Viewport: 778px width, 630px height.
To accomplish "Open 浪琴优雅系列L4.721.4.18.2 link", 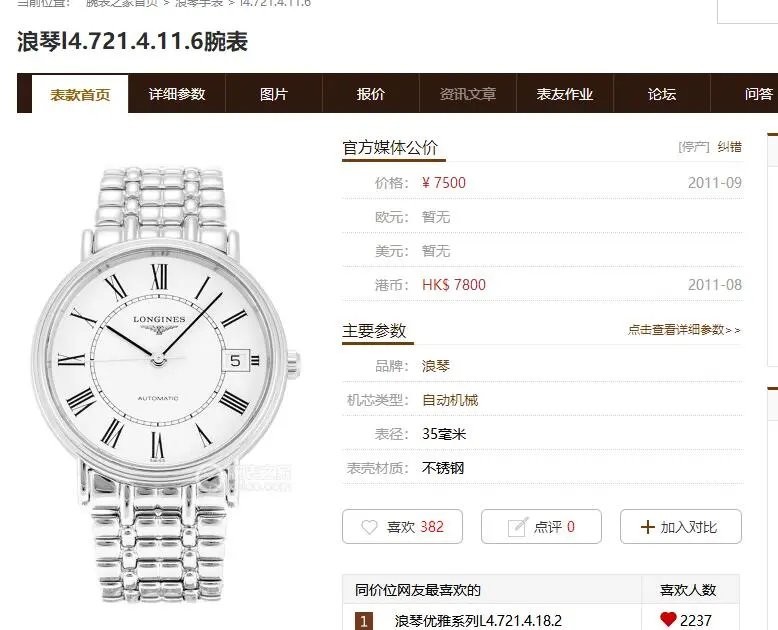I will tap(478, 621).
